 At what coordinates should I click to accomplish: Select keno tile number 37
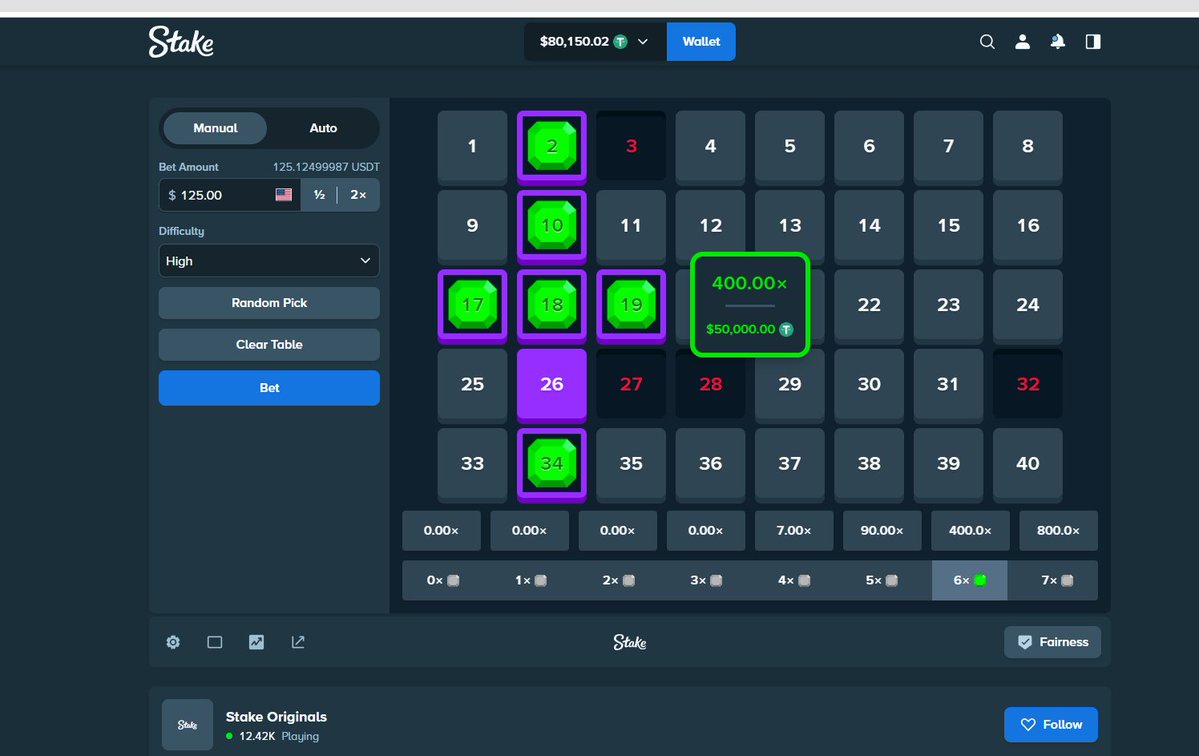tap(790, 464)
